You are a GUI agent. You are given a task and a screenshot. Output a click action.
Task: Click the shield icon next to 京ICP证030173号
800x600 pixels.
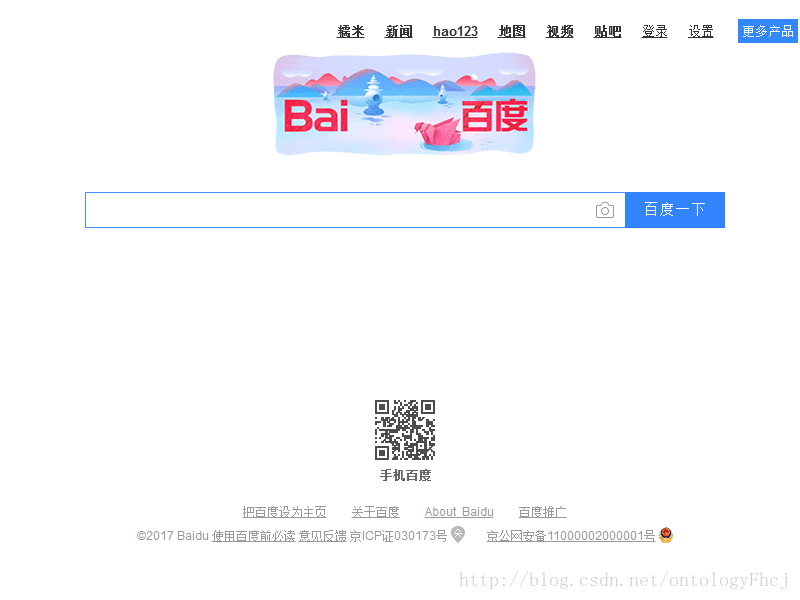tap(458, 535)
